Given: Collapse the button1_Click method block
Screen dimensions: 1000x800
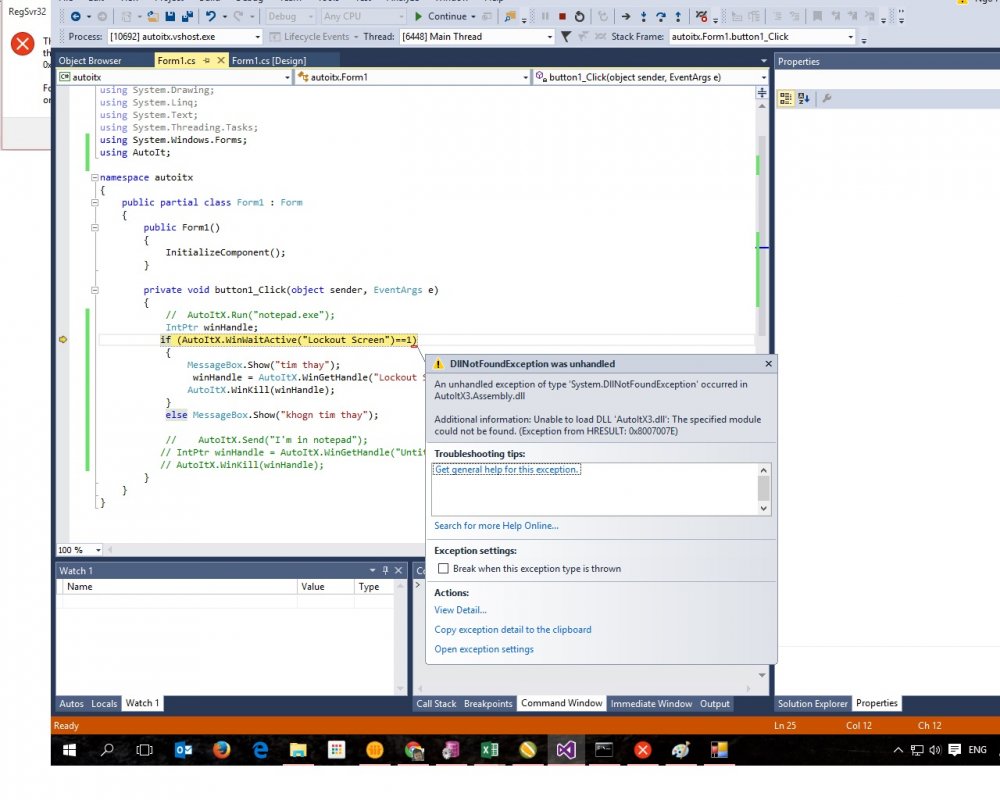Looking at the screenshot, I should (94, 290).
